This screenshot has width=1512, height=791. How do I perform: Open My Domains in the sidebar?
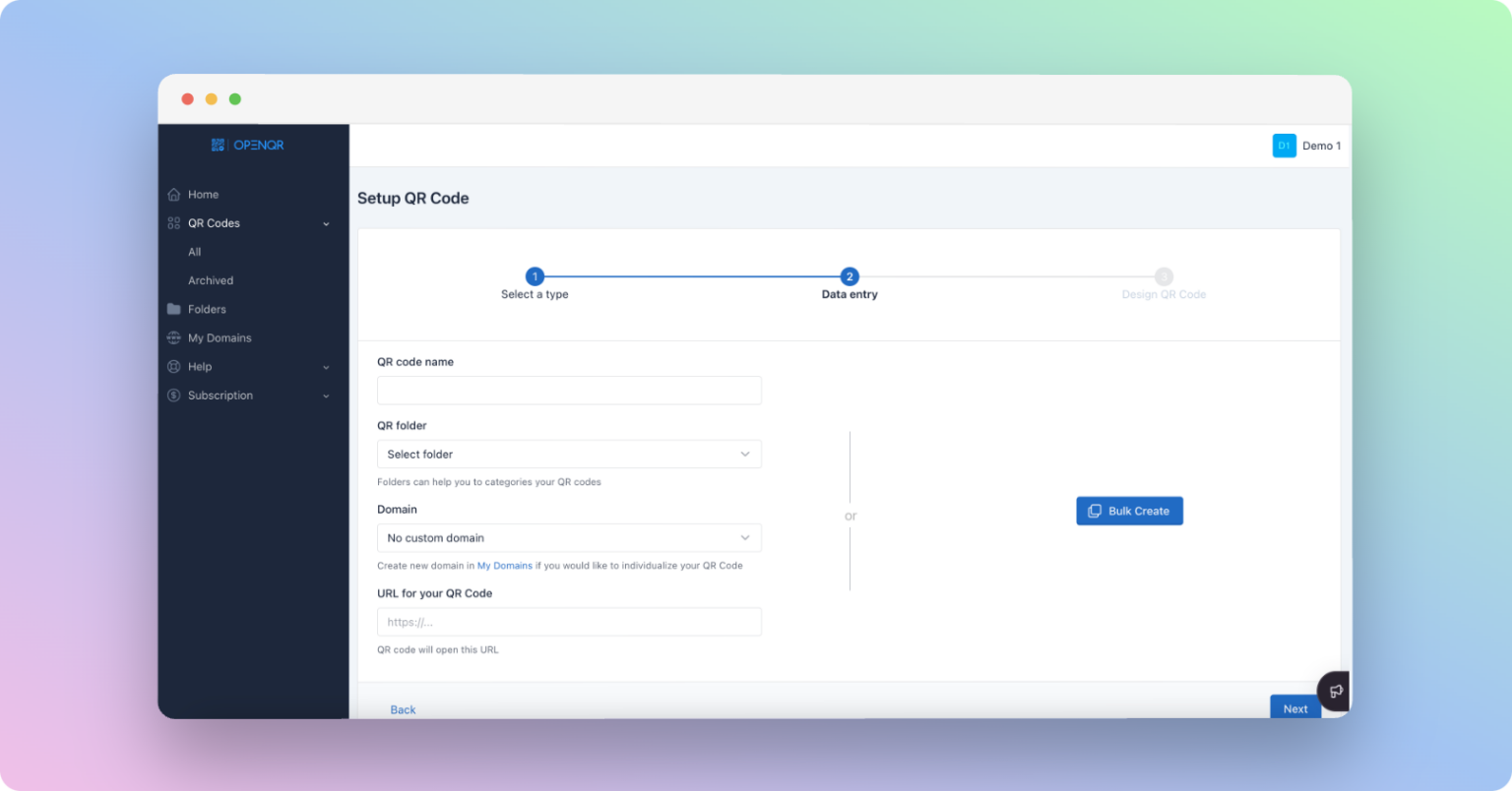click(x=220, y=337)
